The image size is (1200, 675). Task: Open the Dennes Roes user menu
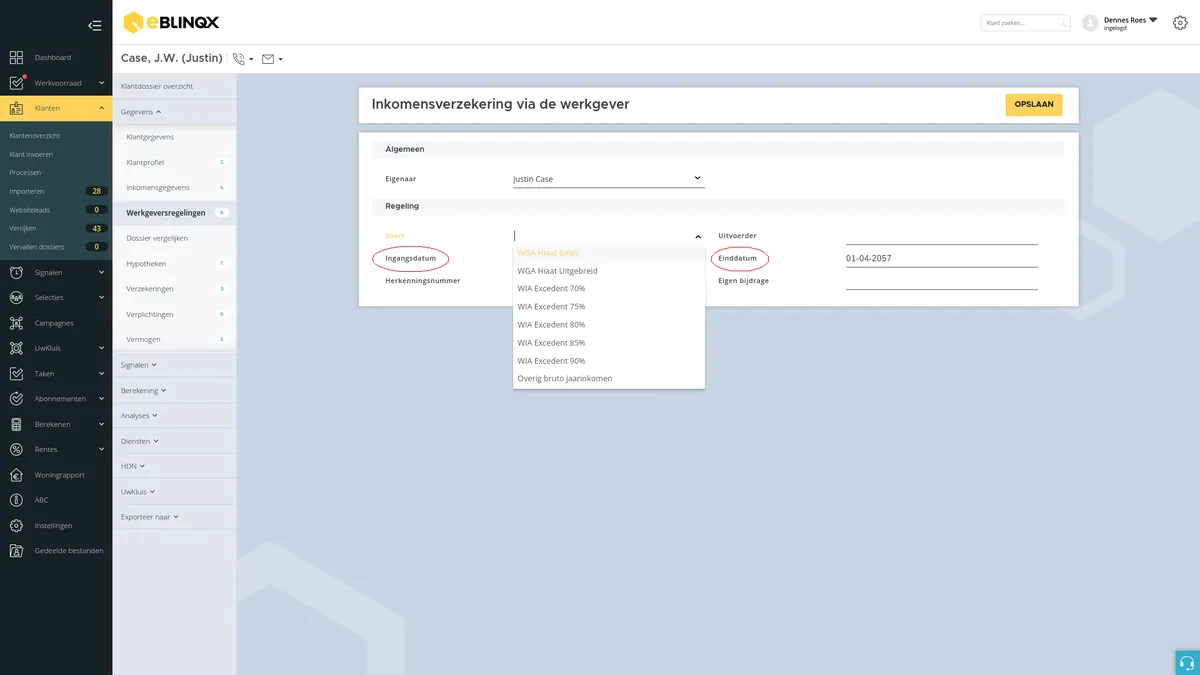coord(1130,23)
